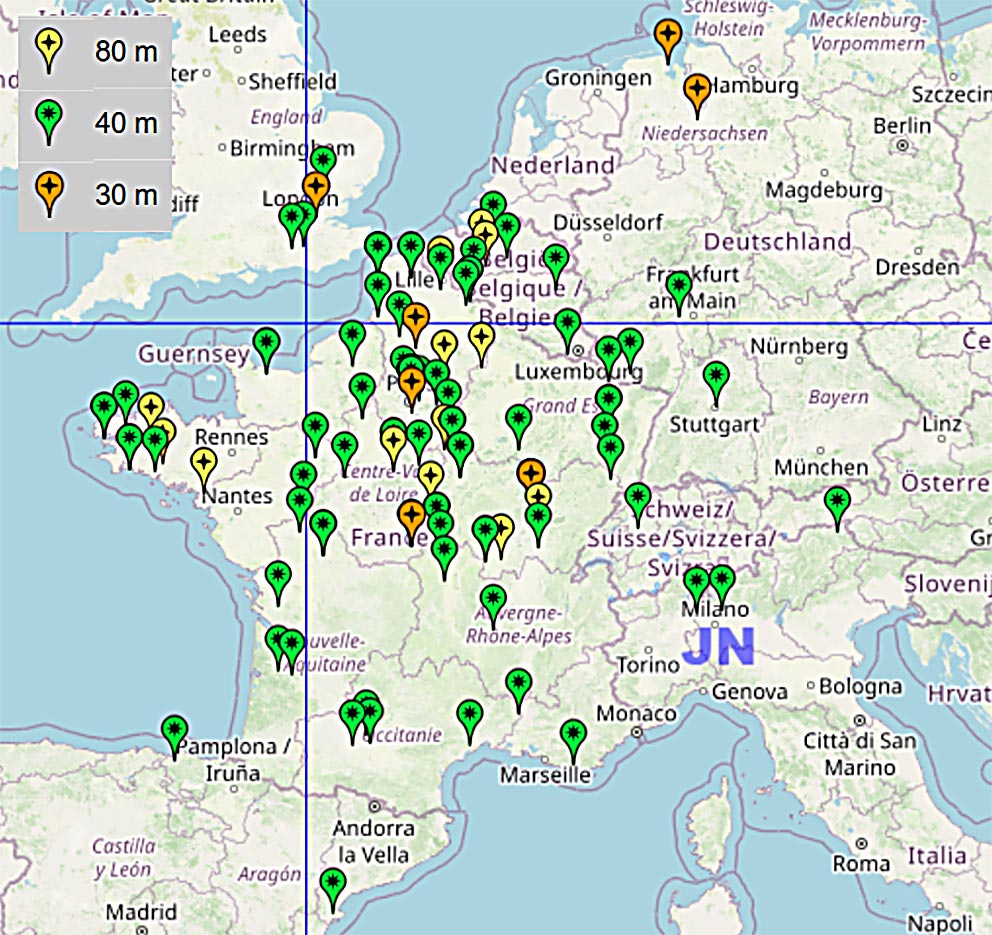Click the green 40 m legend icon
Viewport: 992px width, 935px height.
click(48, 119)
